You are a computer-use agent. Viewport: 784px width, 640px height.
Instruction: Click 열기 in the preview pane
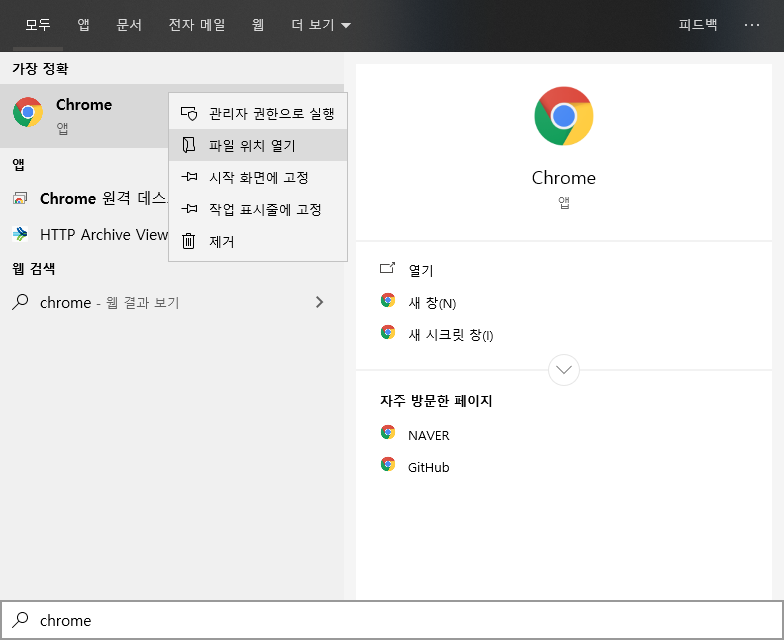pos(421,270)
